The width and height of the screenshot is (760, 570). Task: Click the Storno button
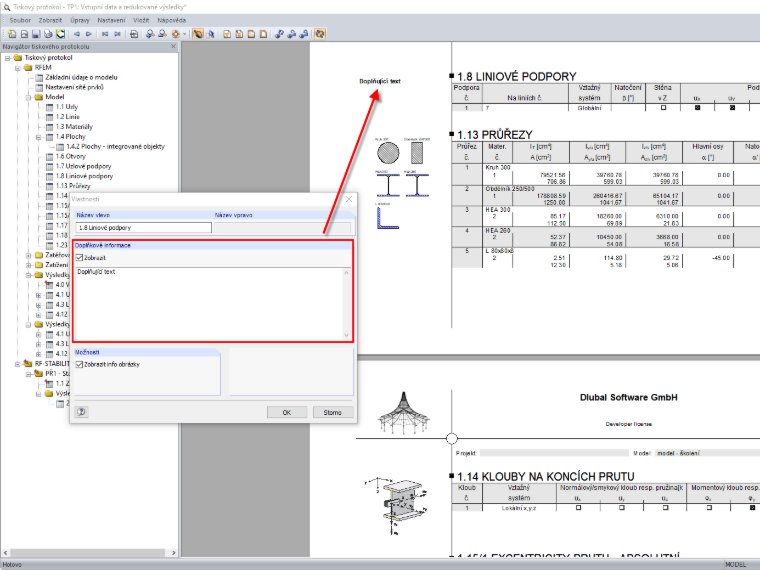pyautogui.click(x=332, y=412)
